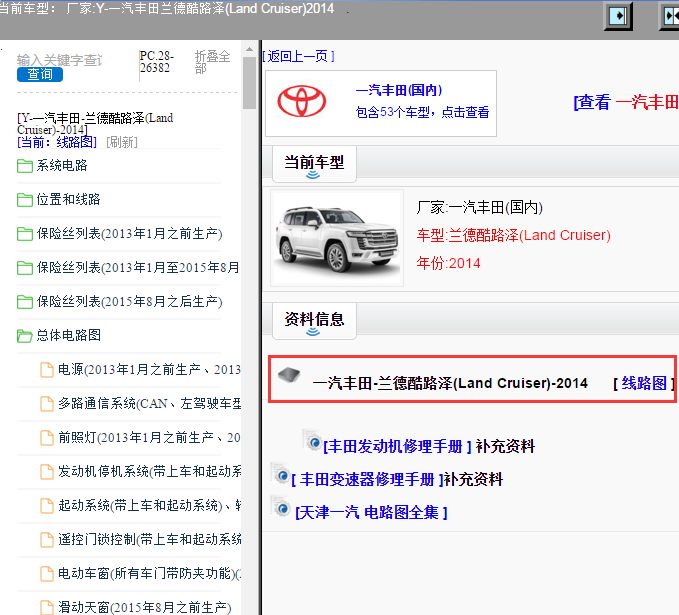Screen dimensions: 679x615
Task: Click gear icon beside 丰田发动机修理手册
Action: 312,441
